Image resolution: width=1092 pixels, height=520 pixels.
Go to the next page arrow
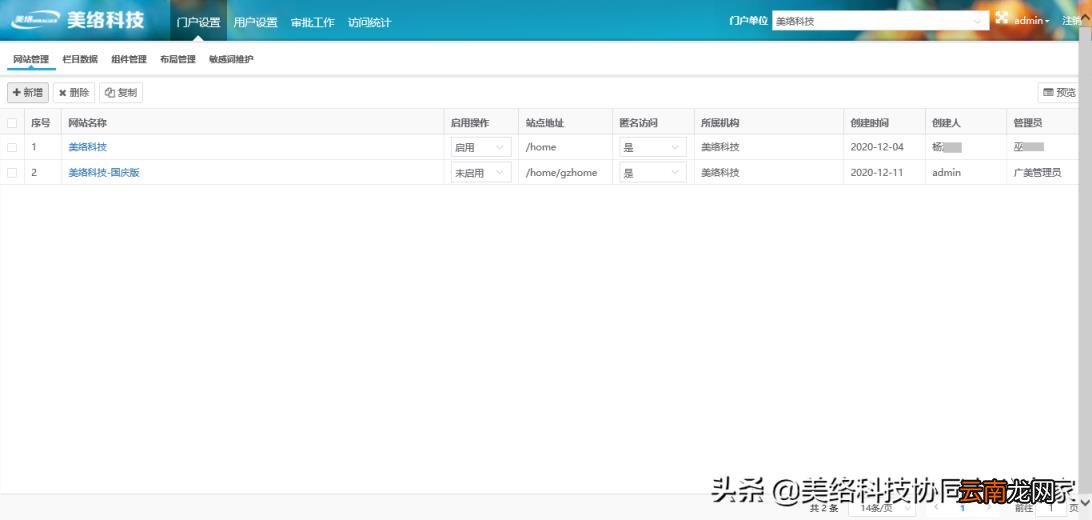(989, 509)
